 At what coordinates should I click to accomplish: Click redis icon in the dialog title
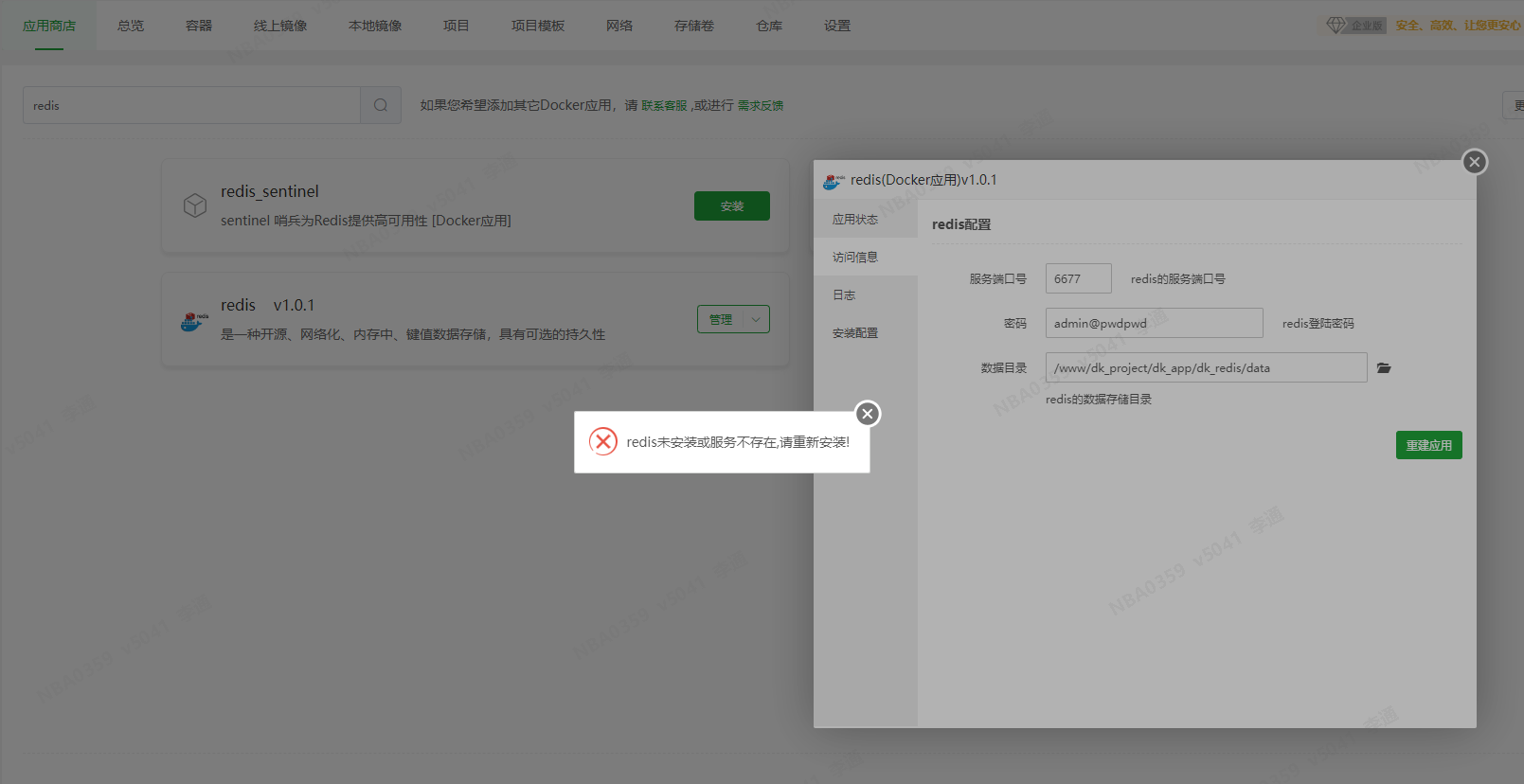[834, 181]
